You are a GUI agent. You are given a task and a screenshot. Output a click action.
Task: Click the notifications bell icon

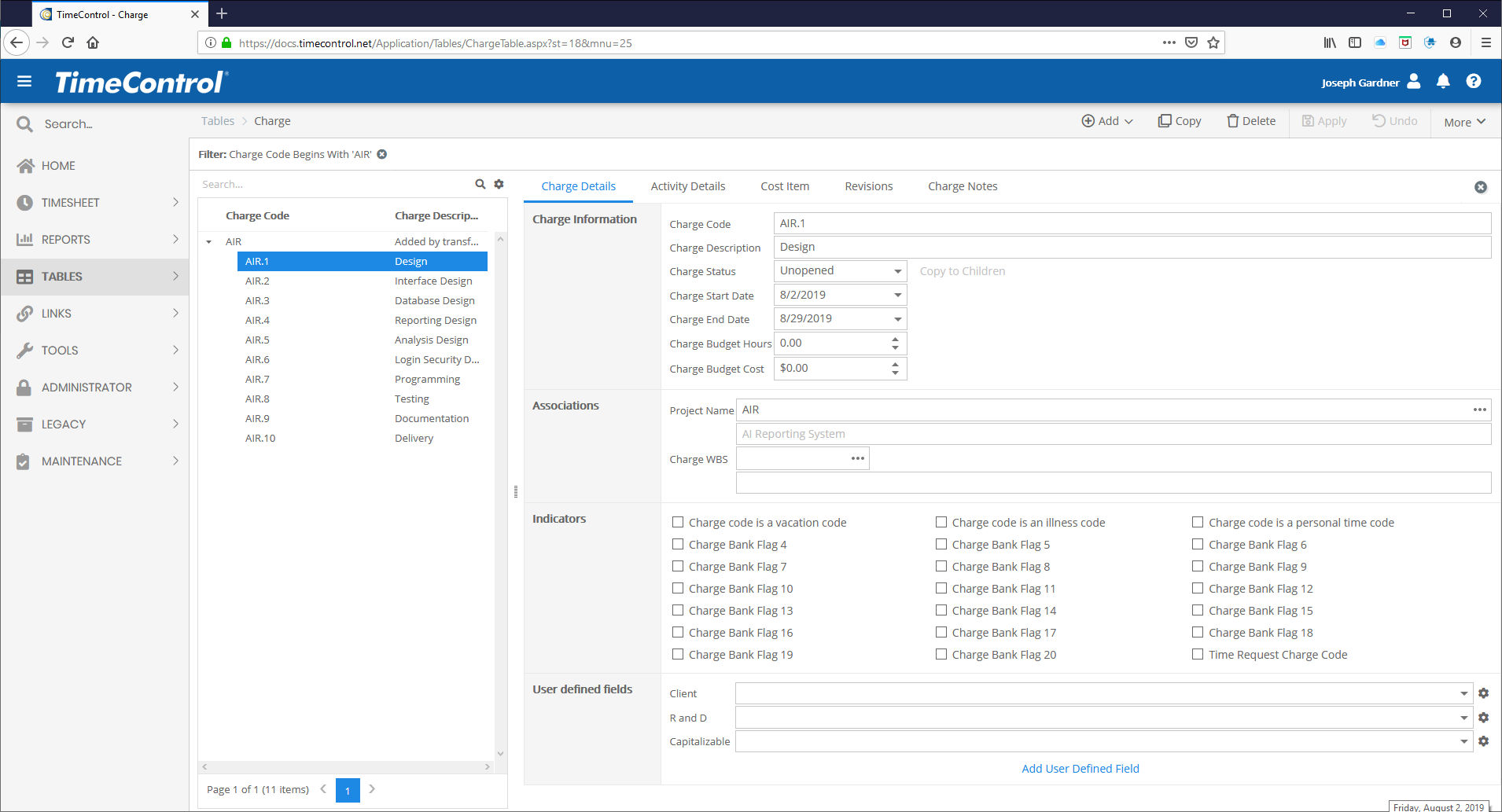coord(1443,82)
